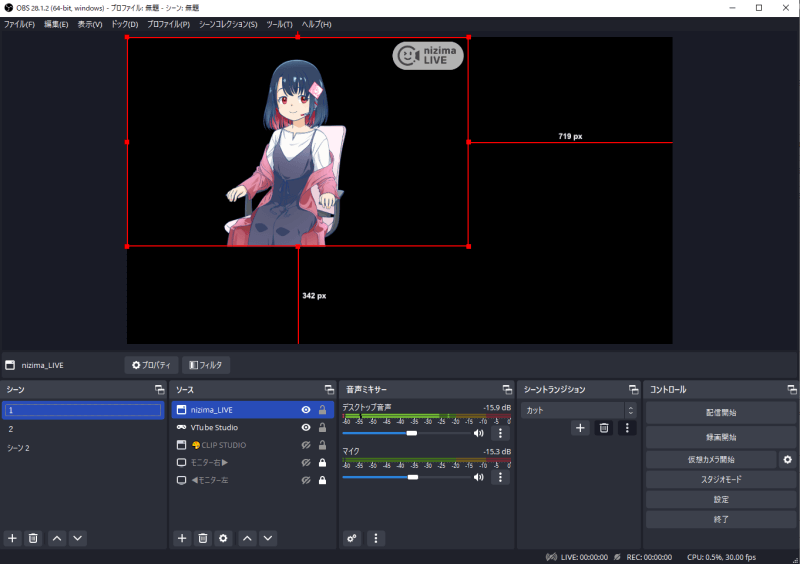Image resolution: width=800 pixels, height=564 pixels.
Task: Start recording with 録画開始
Action: click(x=721, y=437)
